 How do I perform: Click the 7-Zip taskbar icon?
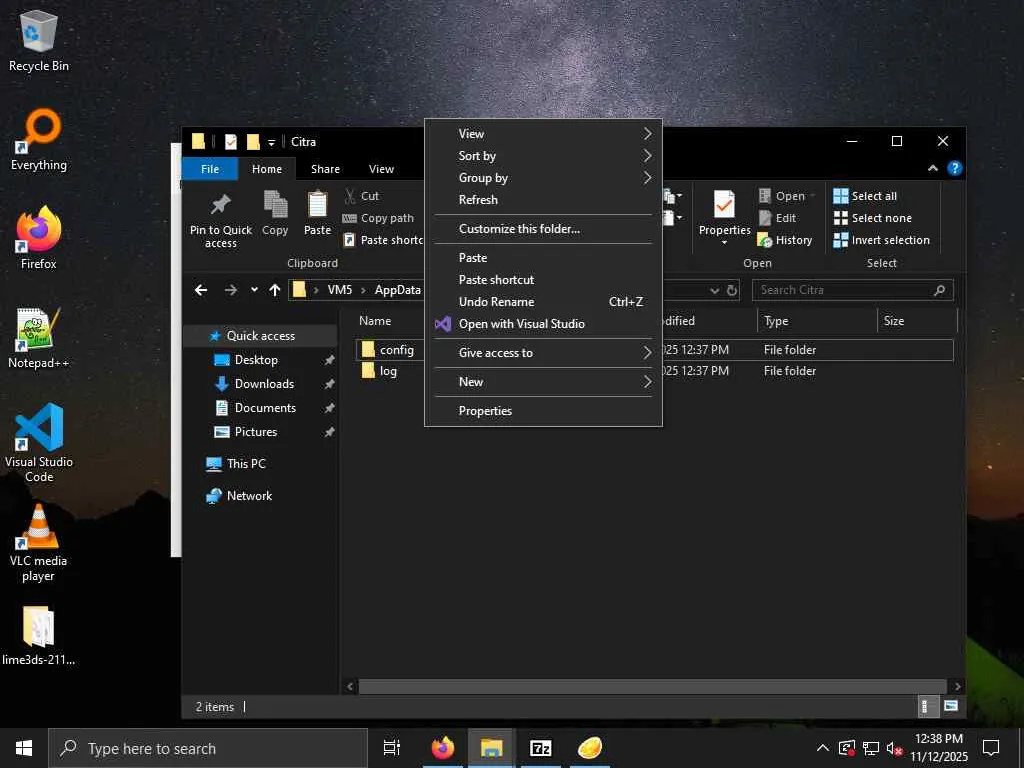point(540,748)
